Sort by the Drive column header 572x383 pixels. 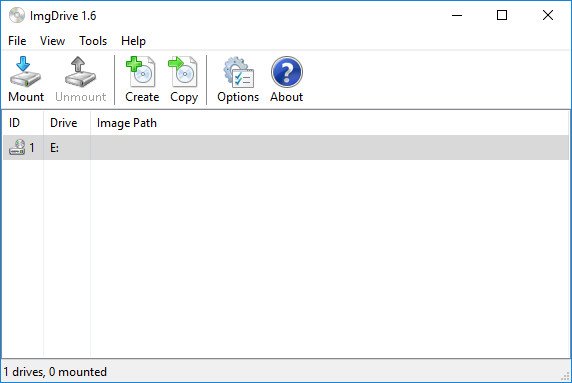click(x=67, y=123)
